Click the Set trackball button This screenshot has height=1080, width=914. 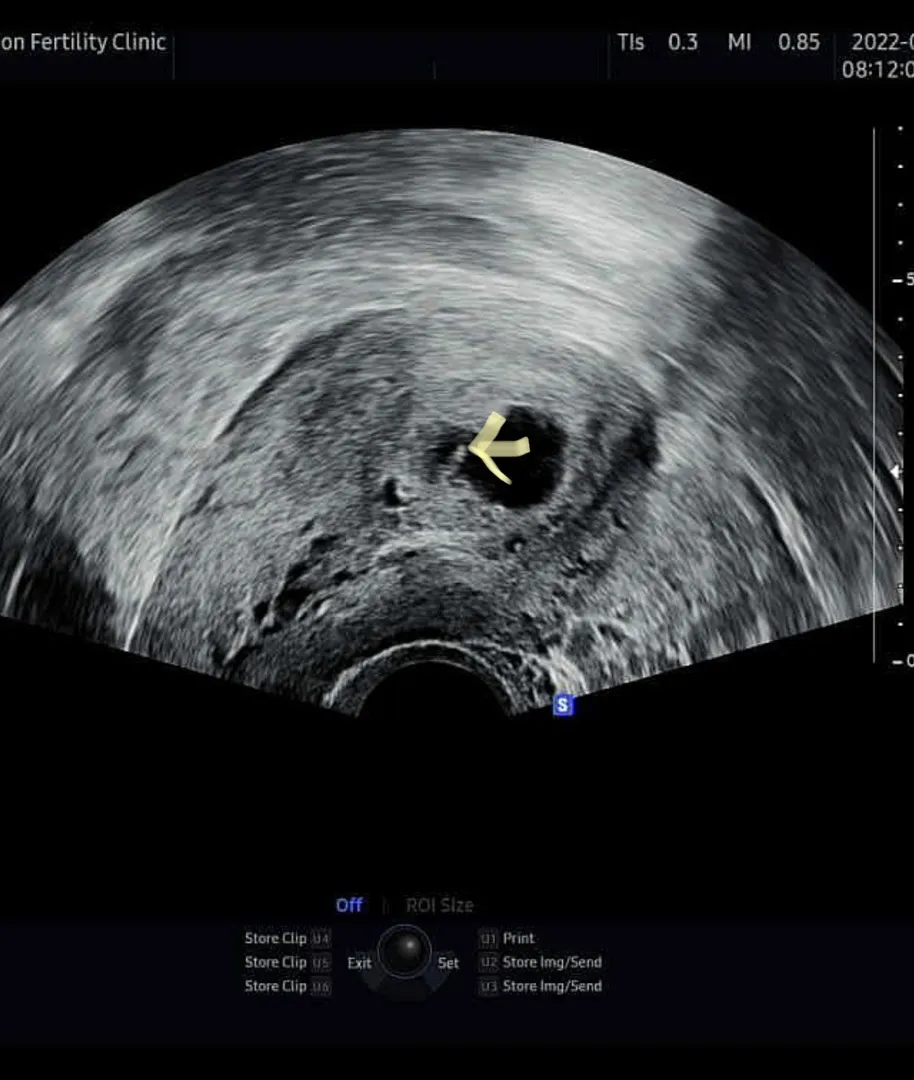tap(448, 963)
